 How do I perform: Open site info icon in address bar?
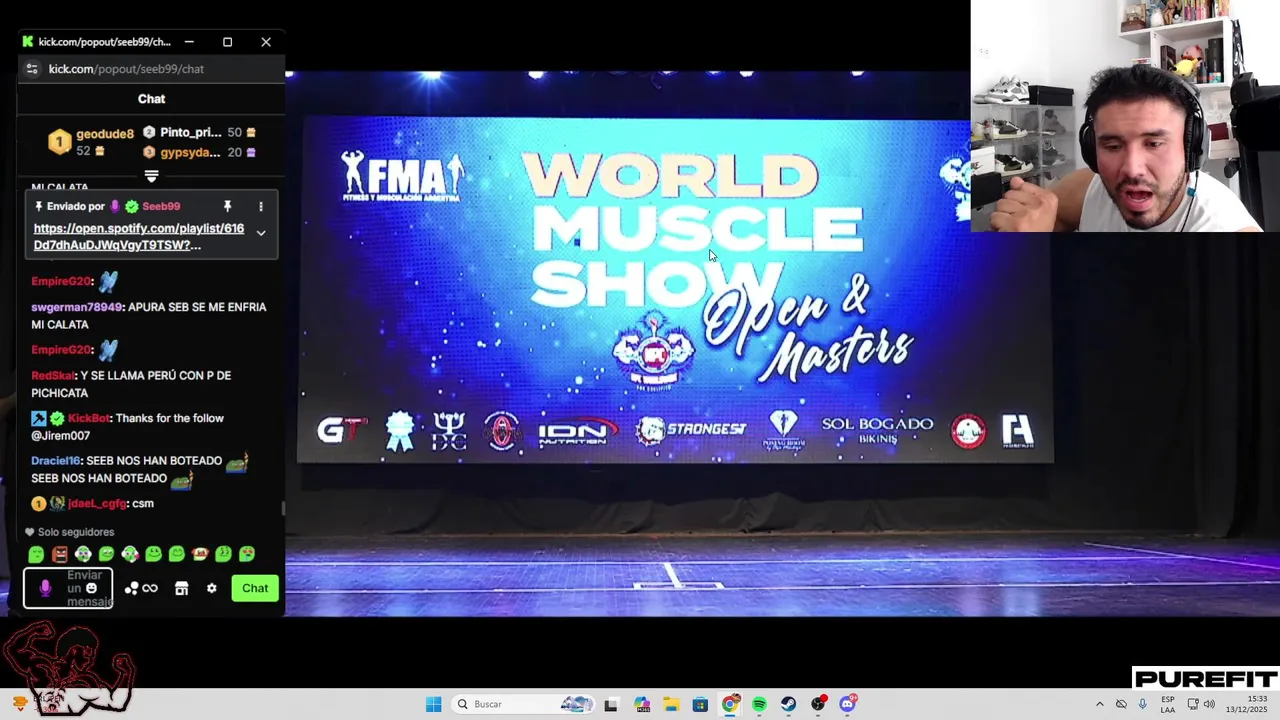[x=32, y=69]
